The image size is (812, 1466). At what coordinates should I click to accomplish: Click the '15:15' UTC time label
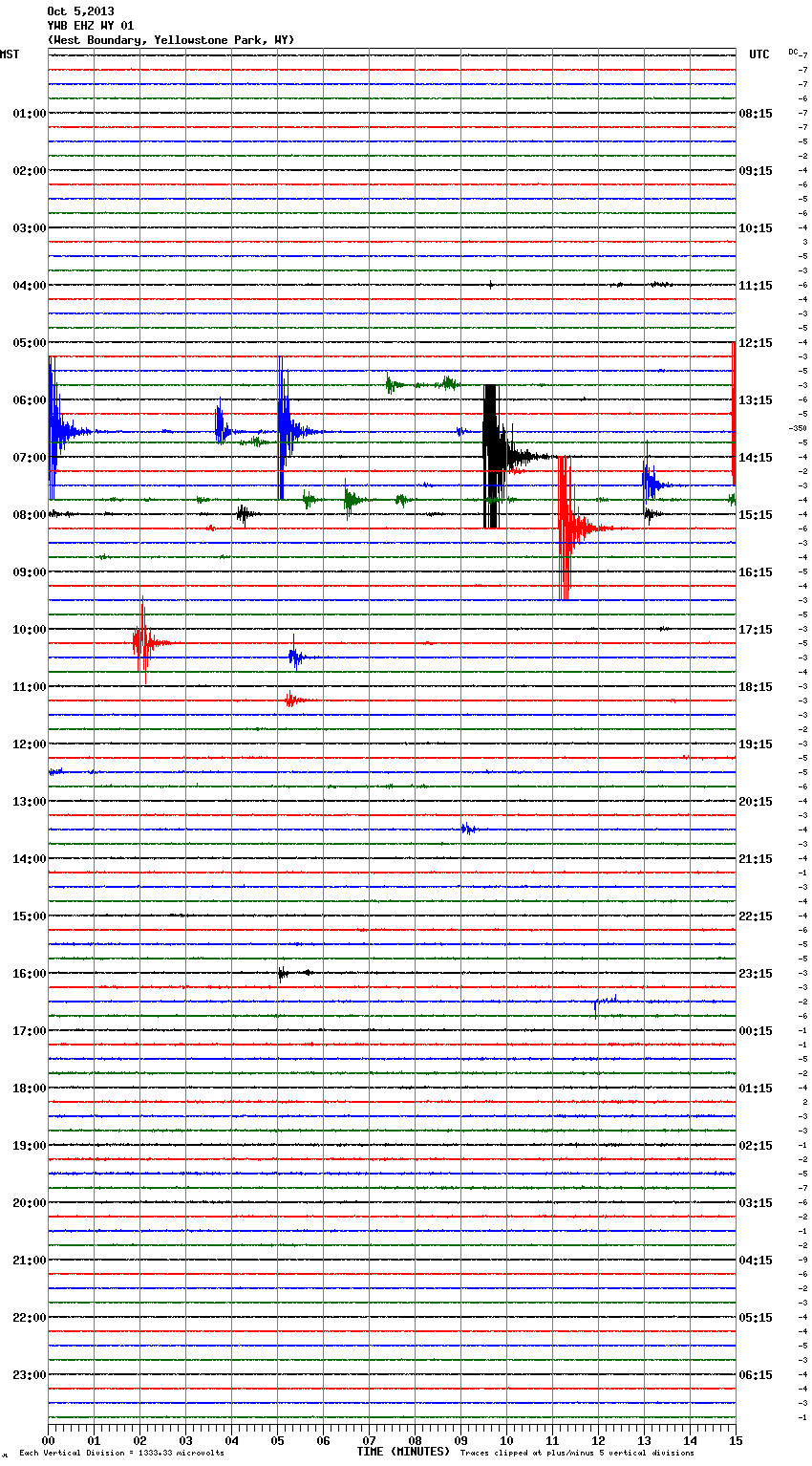click(756, 515)
